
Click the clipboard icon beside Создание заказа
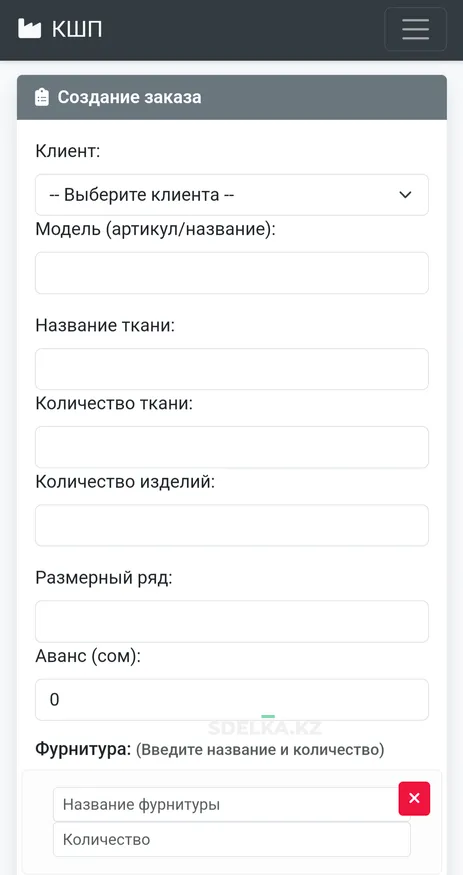pyautogui.click(x=42, y=97)
